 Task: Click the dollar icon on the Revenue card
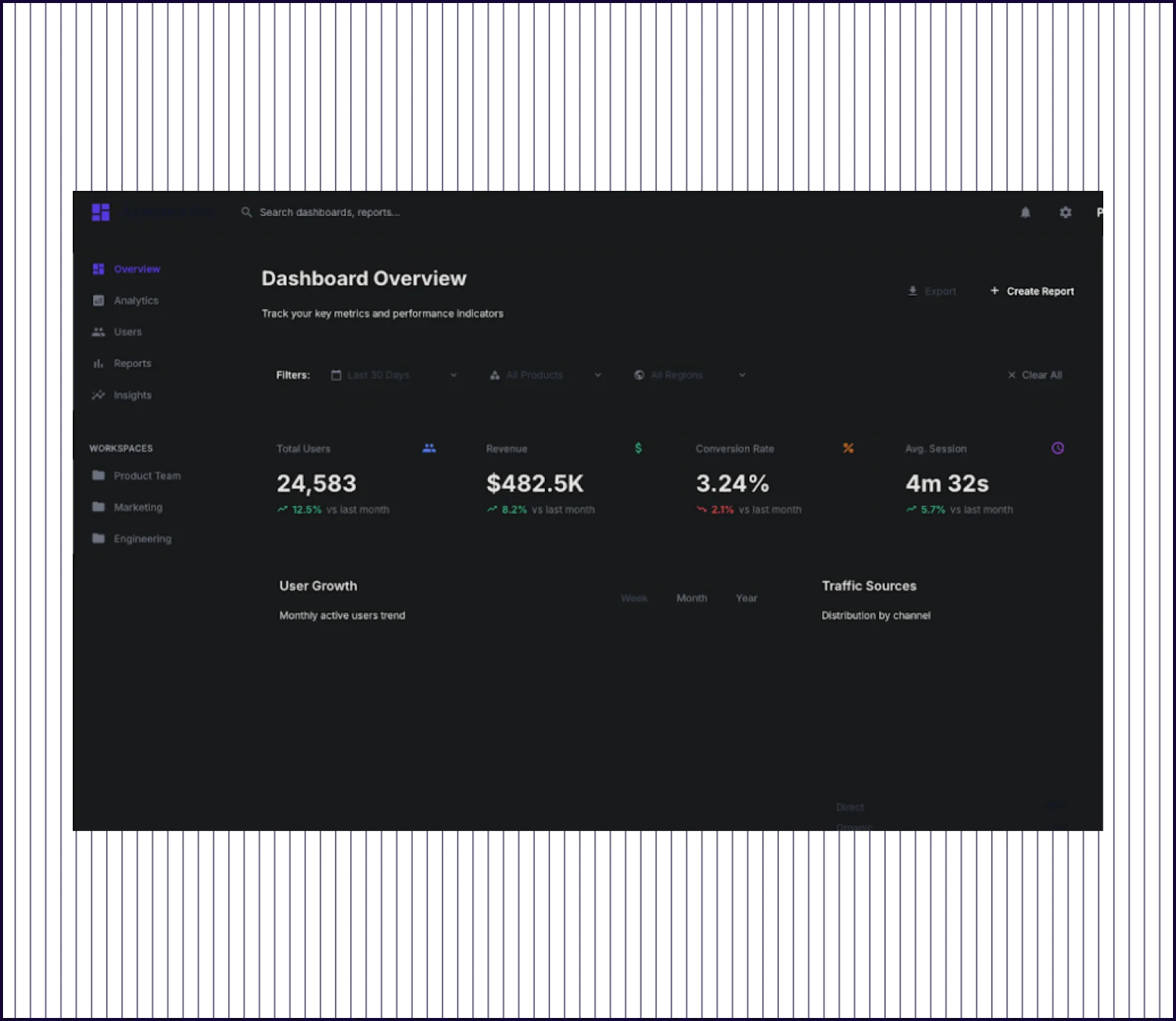[638, 448]
